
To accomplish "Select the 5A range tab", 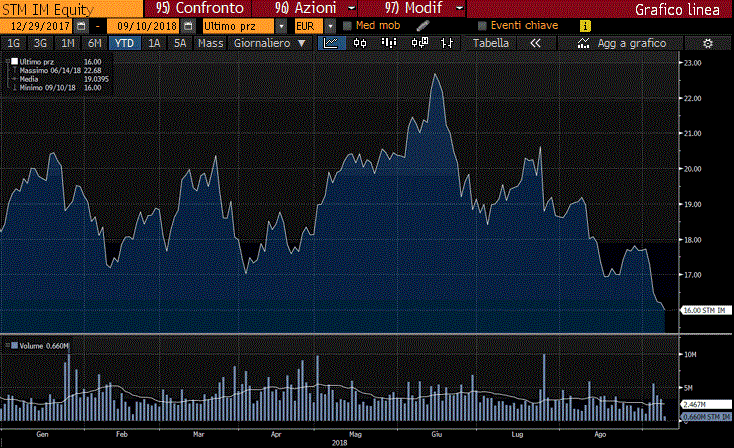I will tap(180, 43).
